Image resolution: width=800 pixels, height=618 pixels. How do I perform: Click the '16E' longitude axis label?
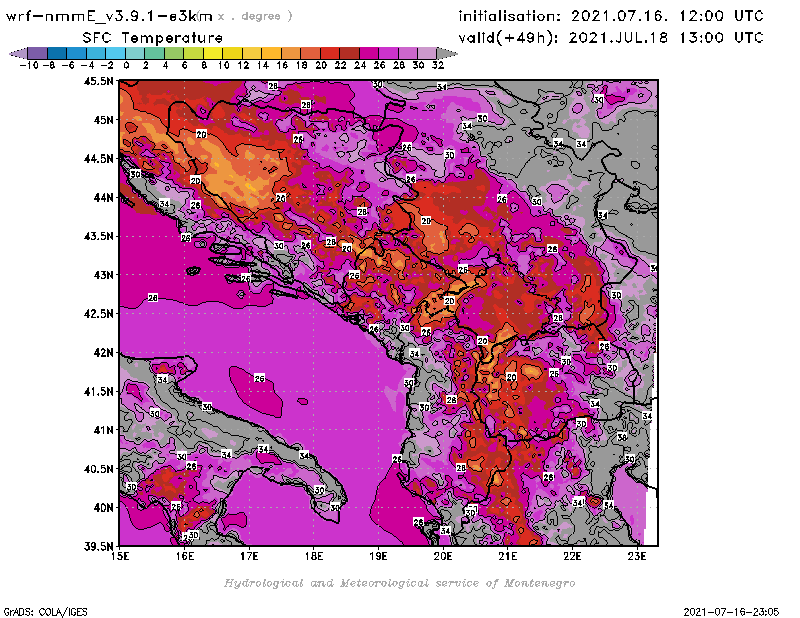[x=185, y=556]
